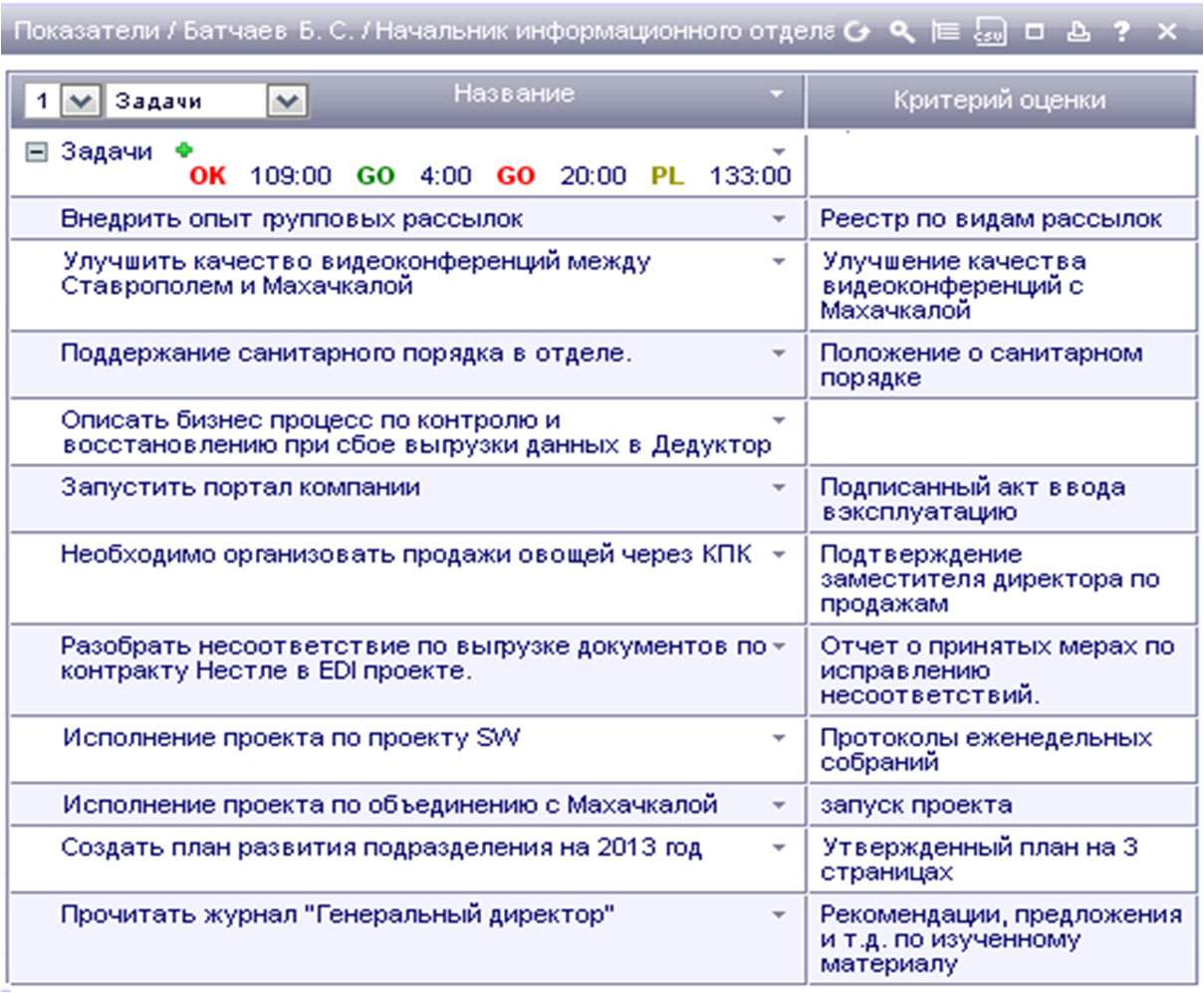Click criterion запуск проекта
Screen dimensions: 1204x993
click(916, 805)
